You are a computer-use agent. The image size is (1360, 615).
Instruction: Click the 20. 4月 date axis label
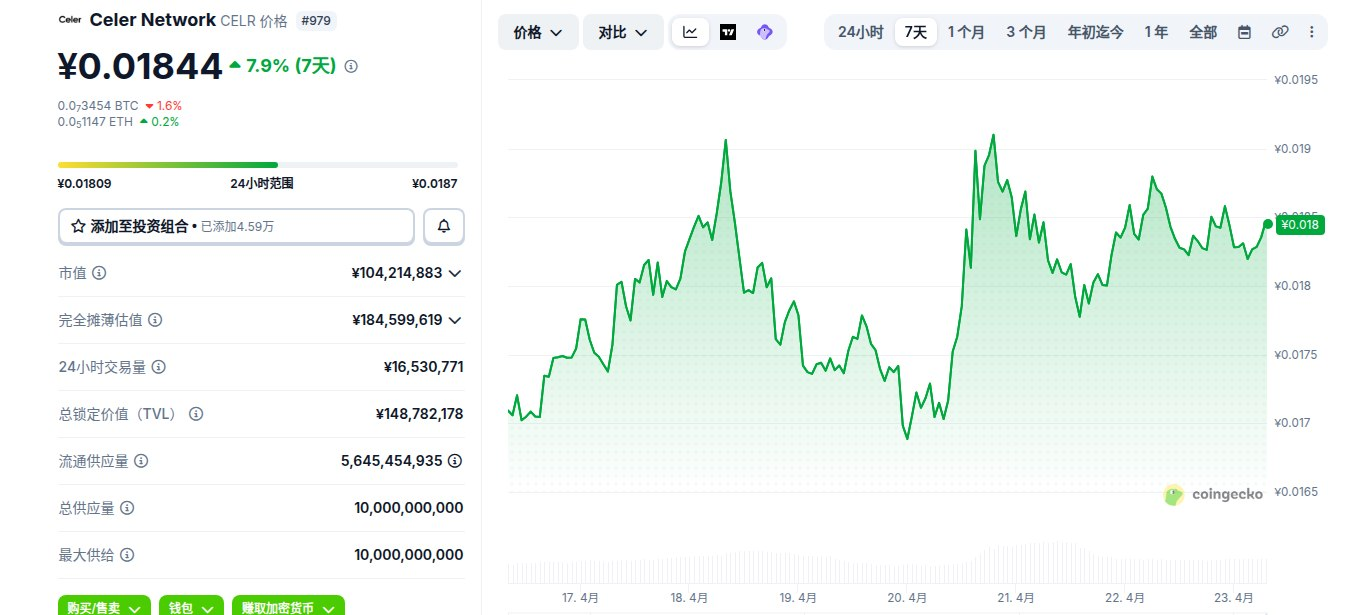[x=906, y=598]
